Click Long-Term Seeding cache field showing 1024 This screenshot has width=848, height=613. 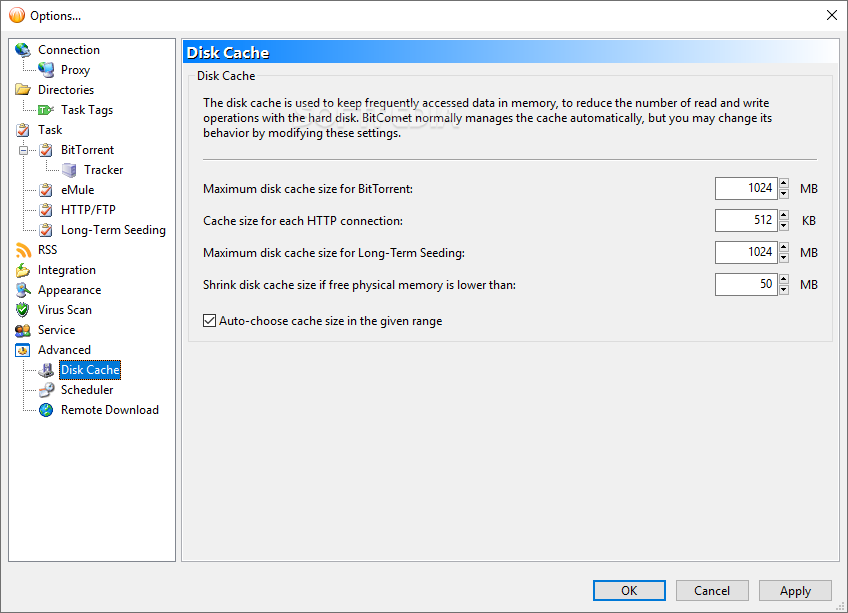click(746, 252)
